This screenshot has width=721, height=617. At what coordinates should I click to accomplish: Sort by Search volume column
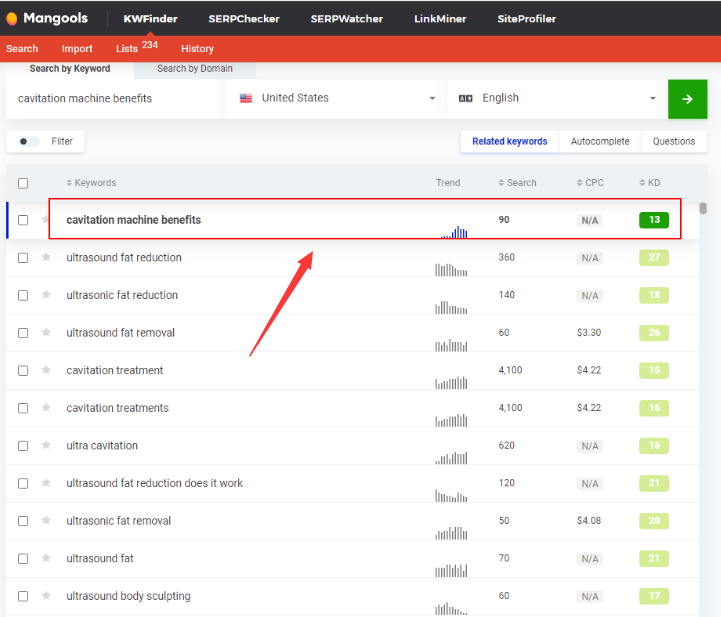pyautogui.click(x=517, y=183)
